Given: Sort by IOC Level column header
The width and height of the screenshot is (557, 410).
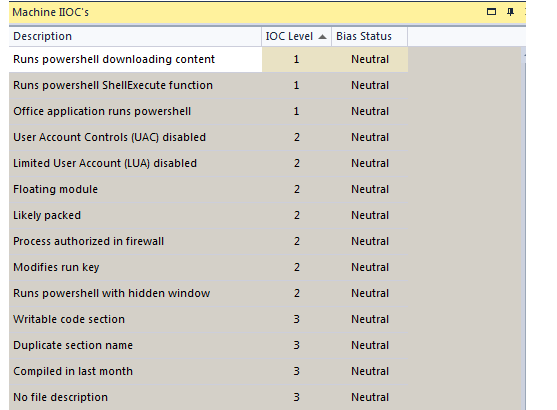Looking at the screenshot, I should [x=297, y=36].
